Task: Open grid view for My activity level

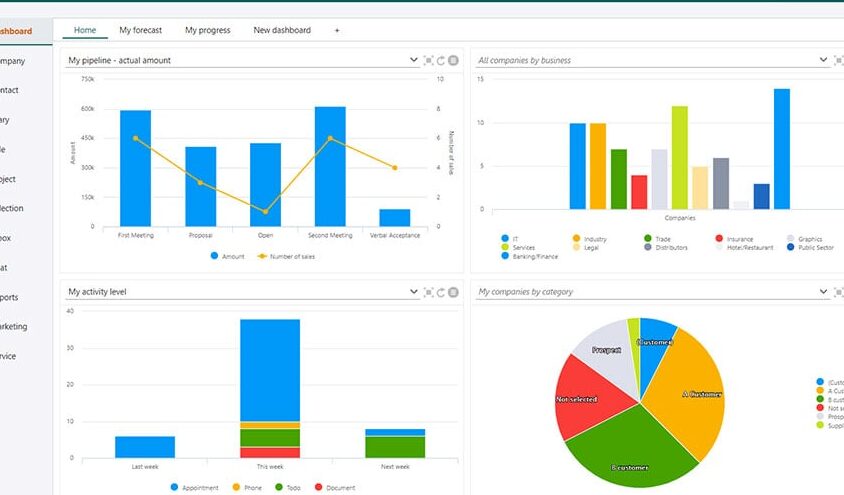Action: [453, 292]
